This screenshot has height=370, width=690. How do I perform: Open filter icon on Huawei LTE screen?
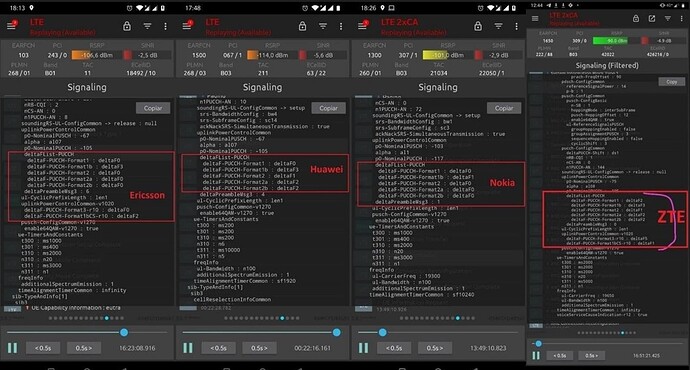[x=323, y=26]
